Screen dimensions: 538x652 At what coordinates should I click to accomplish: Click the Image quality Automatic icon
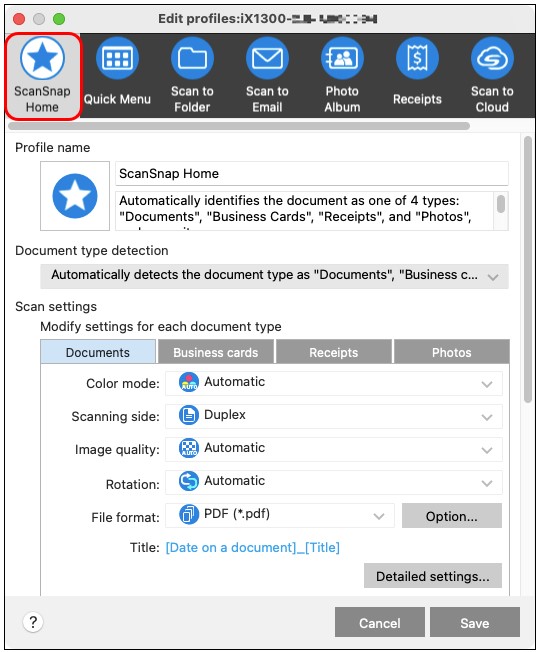[189, 448]
